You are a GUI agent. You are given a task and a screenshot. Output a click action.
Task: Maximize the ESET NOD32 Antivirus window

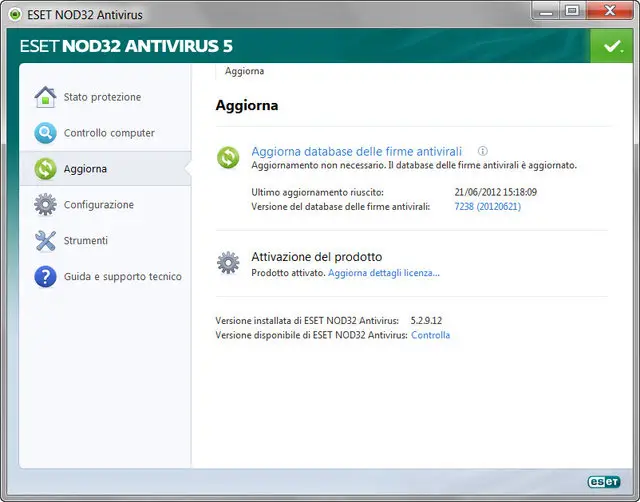(572, 11)
